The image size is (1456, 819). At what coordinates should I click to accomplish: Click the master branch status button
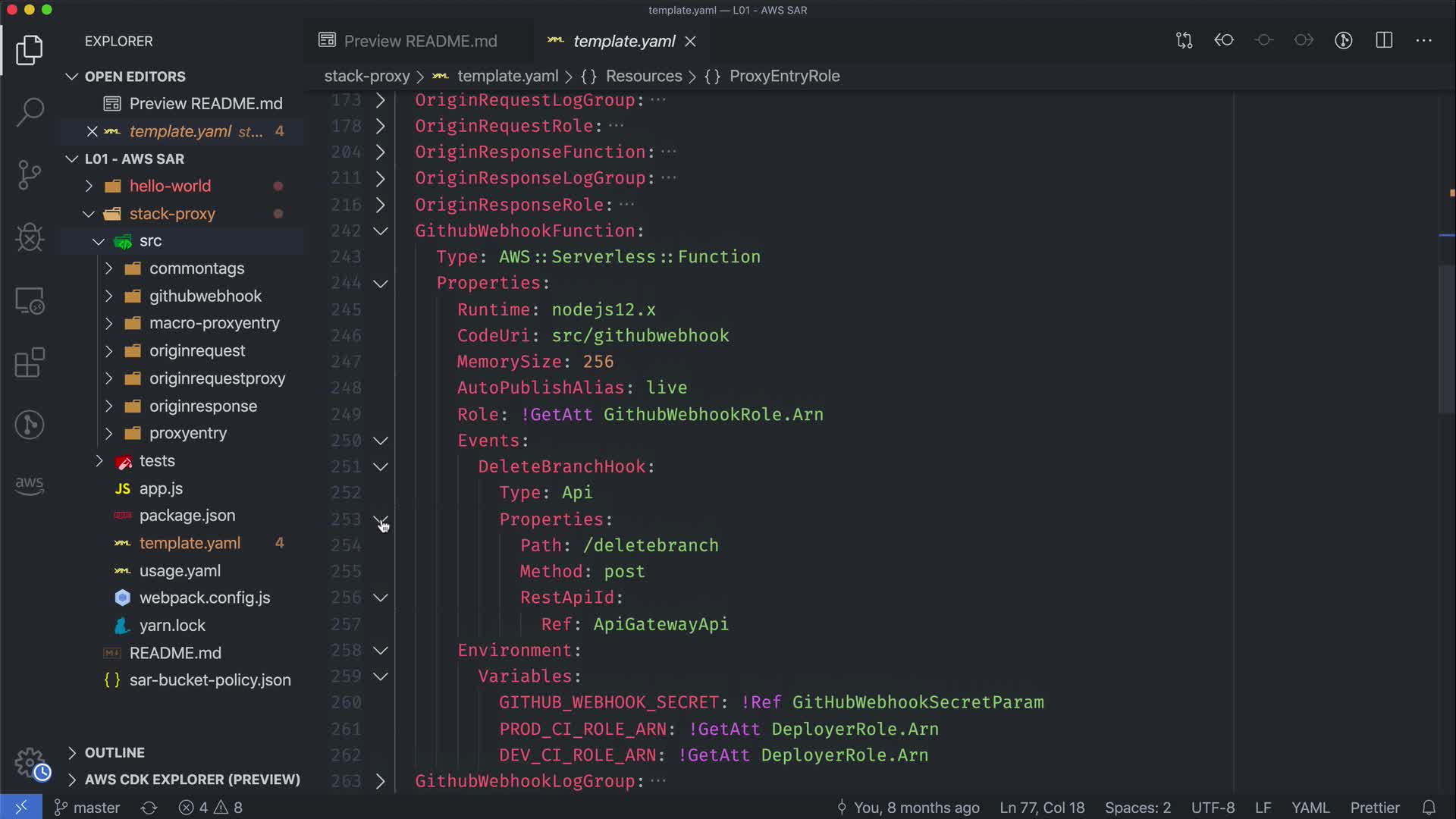tap(87, 808)
